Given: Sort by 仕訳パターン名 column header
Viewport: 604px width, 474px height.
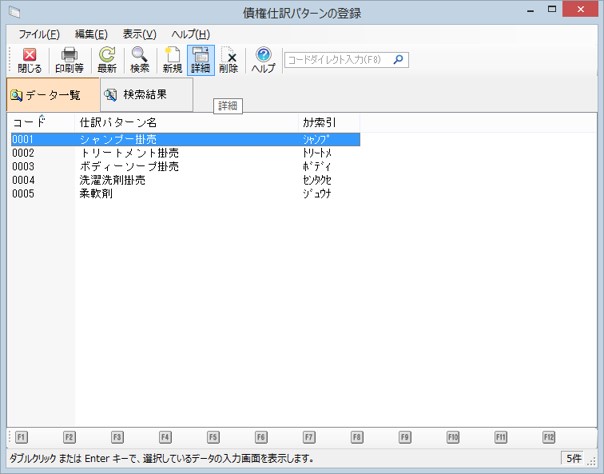Looking at the screenshot, I should 186,123.
